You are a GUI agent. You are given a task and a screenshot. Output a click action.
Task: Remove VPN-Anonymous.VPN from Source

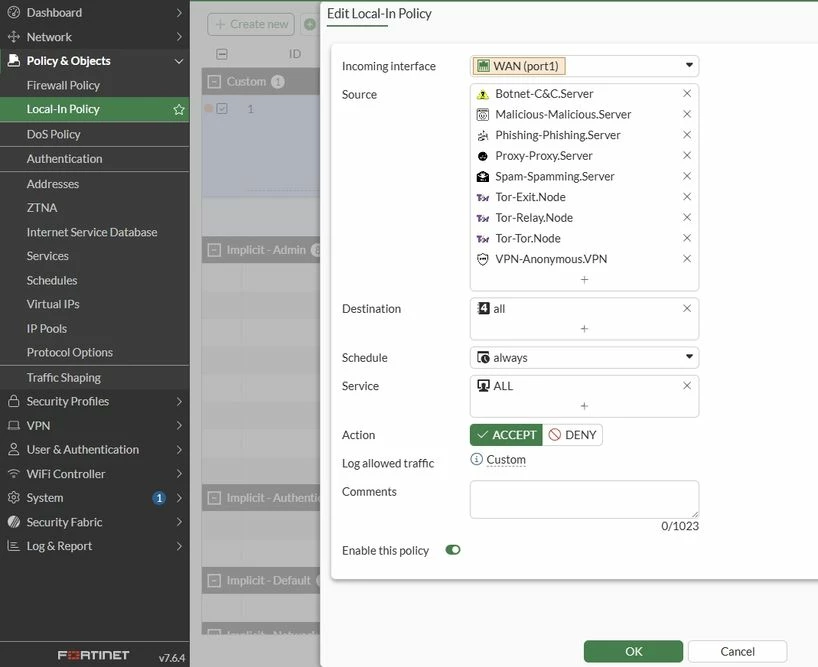(x=687, y=259)
